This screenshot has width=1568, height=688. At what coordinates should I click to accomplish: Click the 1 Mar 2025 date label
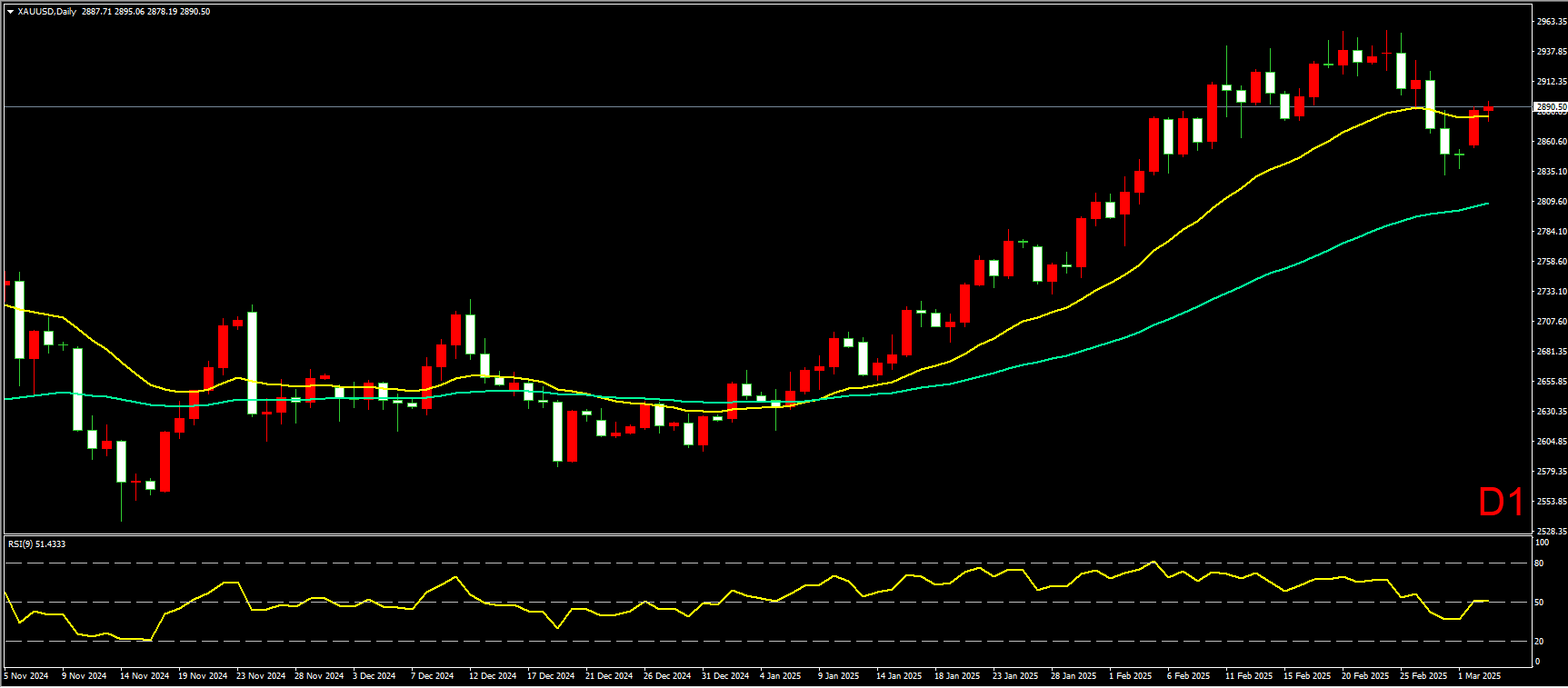pyautogui.click(x=1480, y=676)
